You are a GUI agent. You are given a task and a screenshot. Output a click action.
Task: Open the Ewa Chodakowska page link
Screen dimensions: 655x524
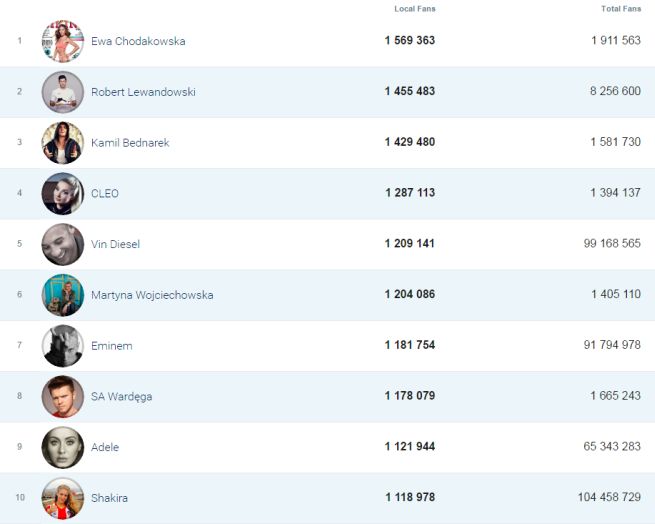(138, 41)
